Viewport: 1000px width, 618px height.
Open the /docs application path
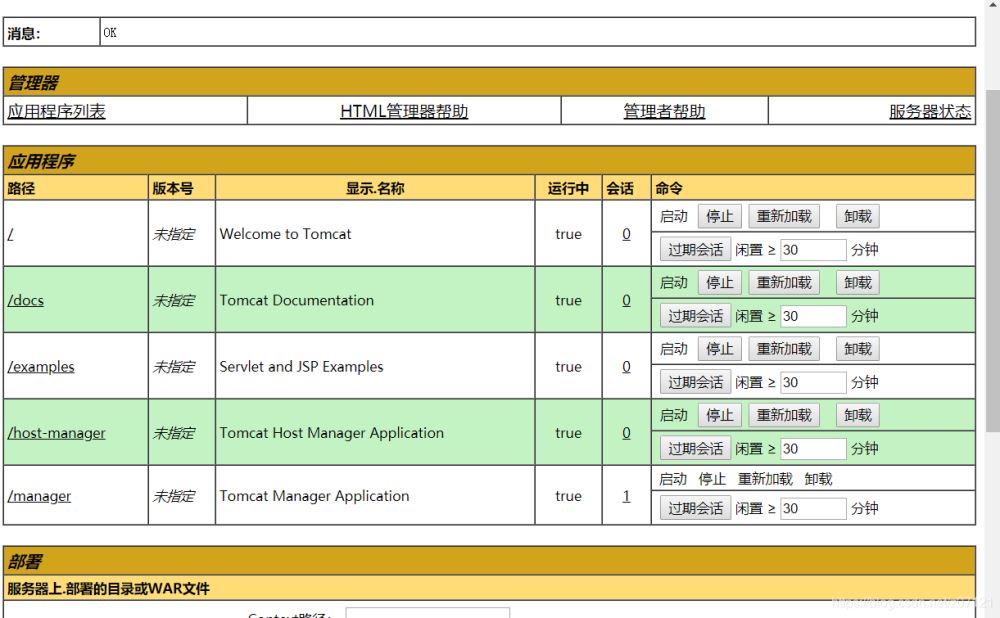click(x=26, y=300)
